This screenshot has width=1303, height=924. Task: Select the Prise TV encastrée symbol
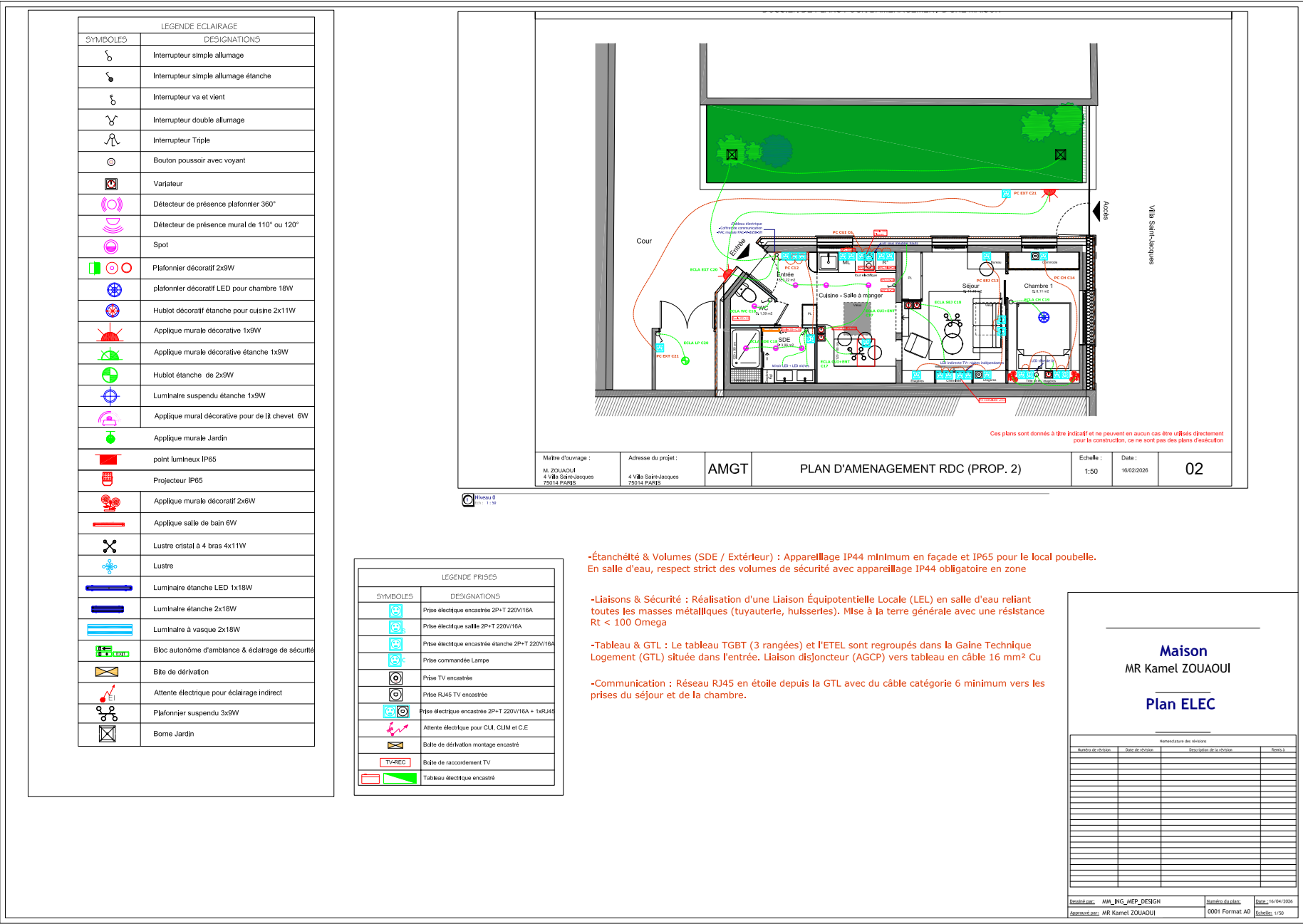coord(396,678)
